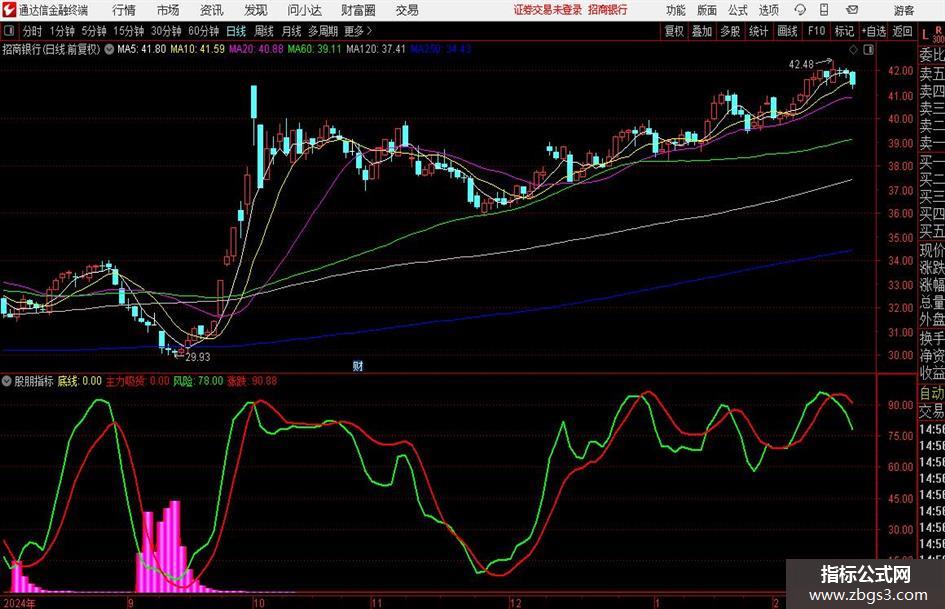This screenshot has width=945, height=609.
Task: Click the MA60: 39.11 indicator value
Action: [x=315, y=49]
